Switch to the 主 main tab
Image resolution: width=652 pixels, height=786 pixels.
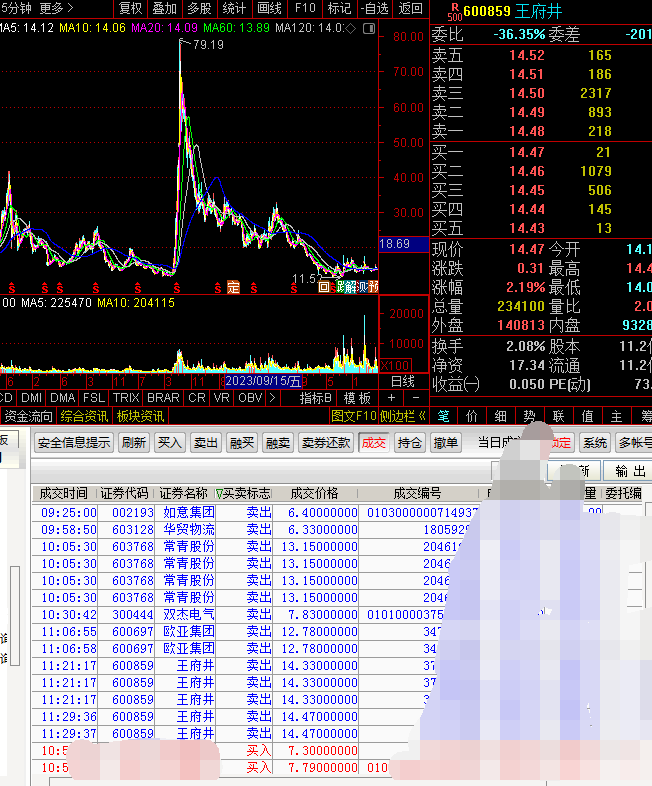(616, 416)
